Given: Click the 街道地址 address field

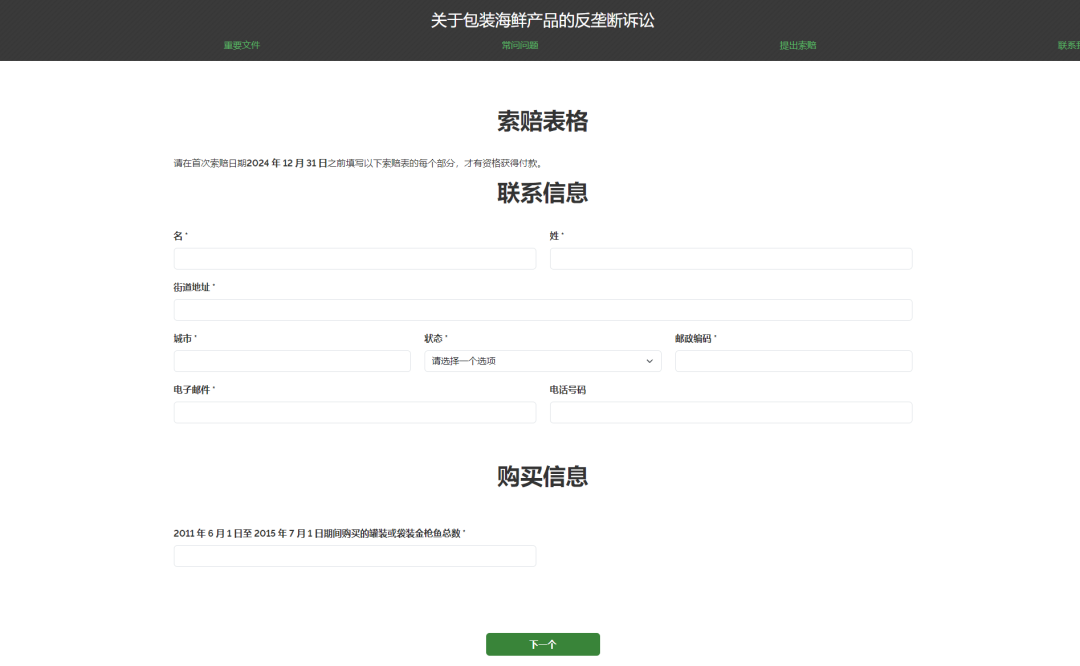Looking at the screenshot, I should (543, 309).
